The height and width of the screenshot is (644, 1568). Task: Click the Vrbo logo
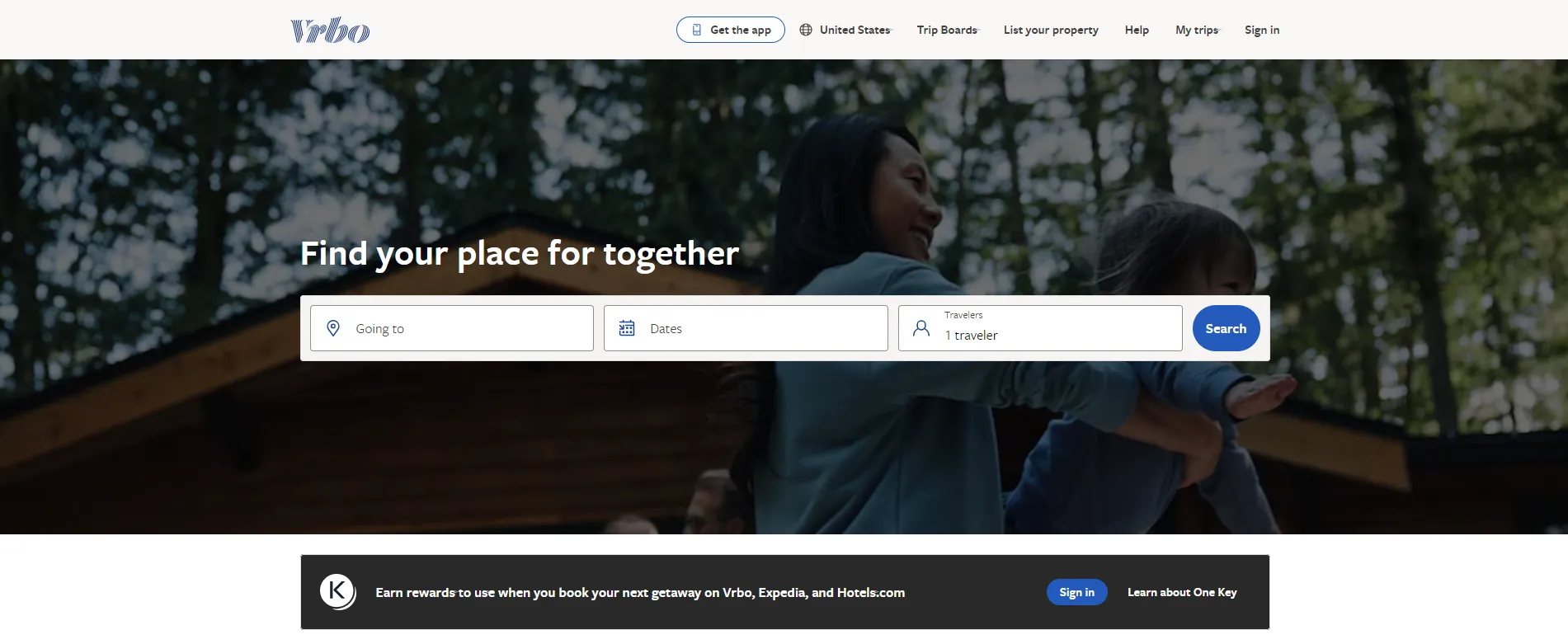pos(330,31)
